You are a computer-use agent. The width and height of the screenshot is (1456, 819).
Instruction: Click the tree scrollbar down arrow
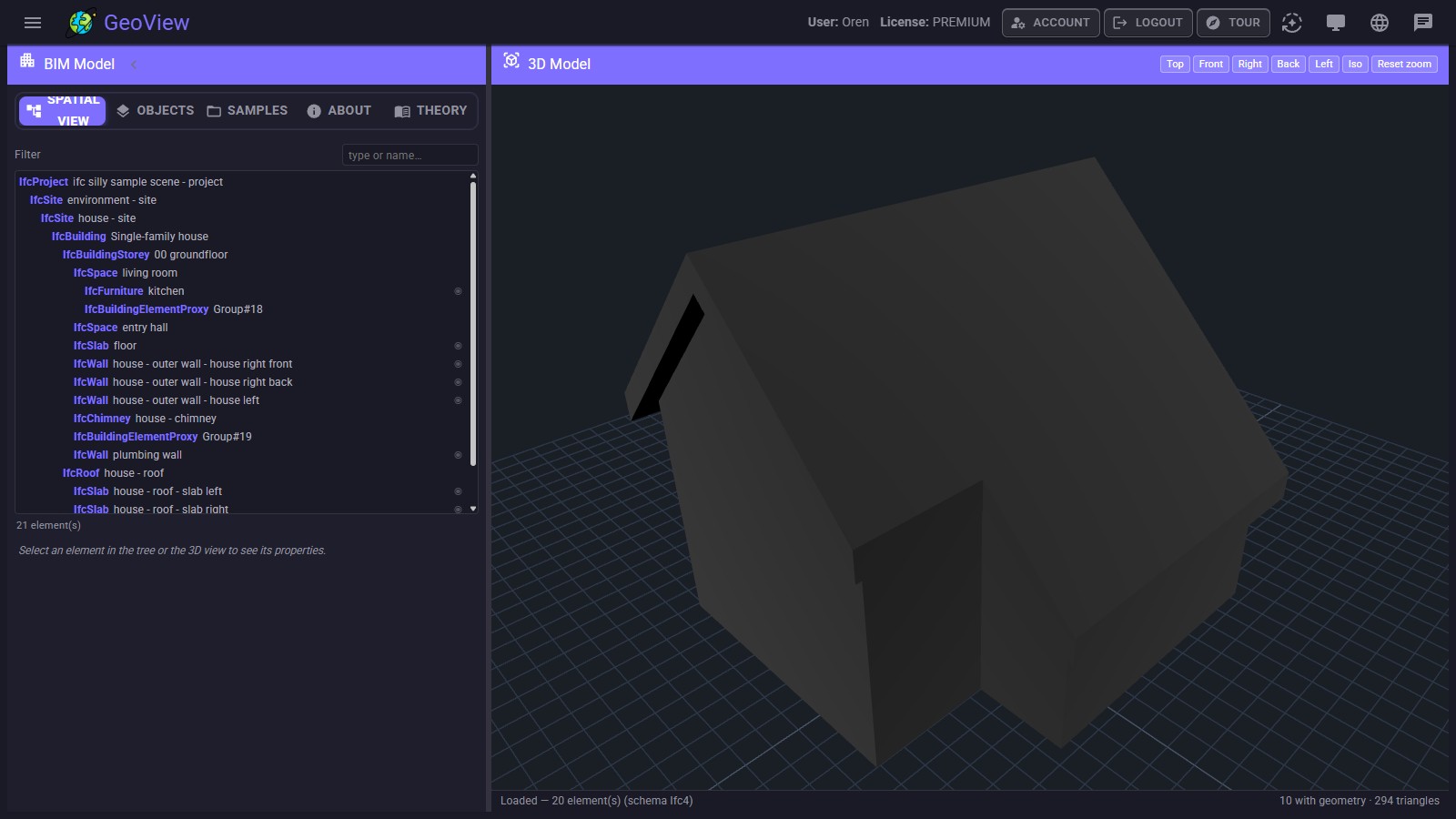[473, 509]
